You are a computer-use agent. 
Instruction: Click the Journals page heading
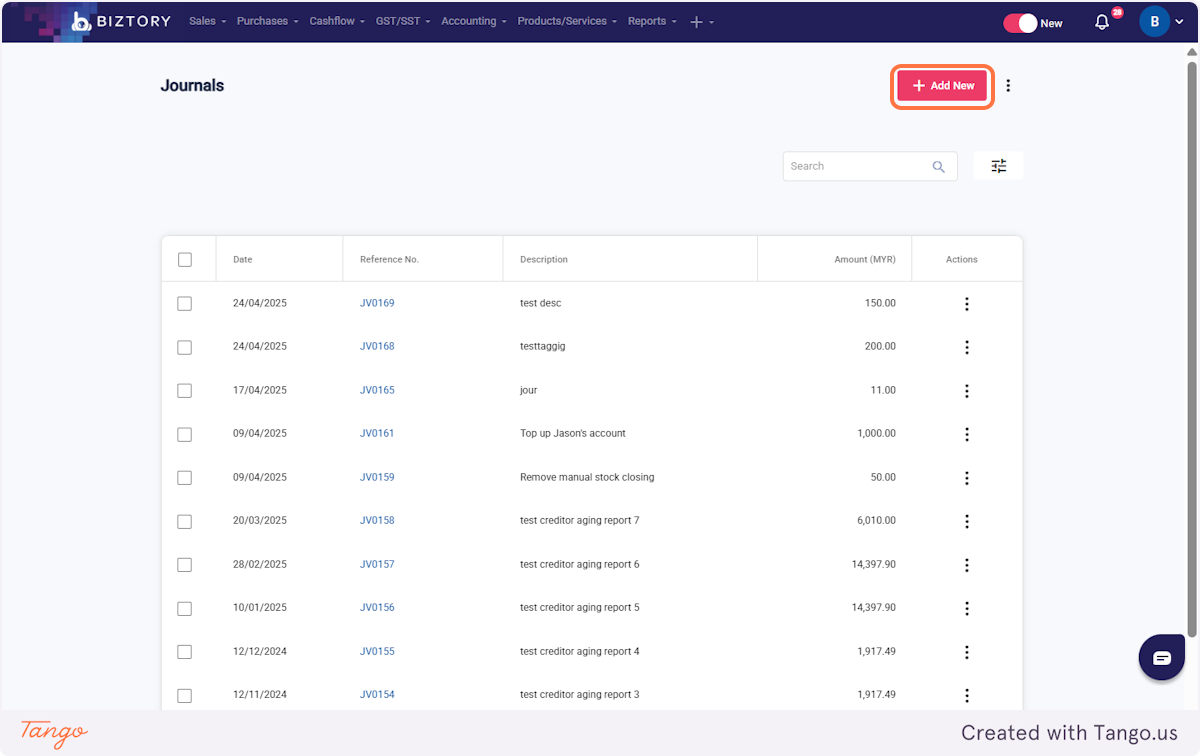192,85
